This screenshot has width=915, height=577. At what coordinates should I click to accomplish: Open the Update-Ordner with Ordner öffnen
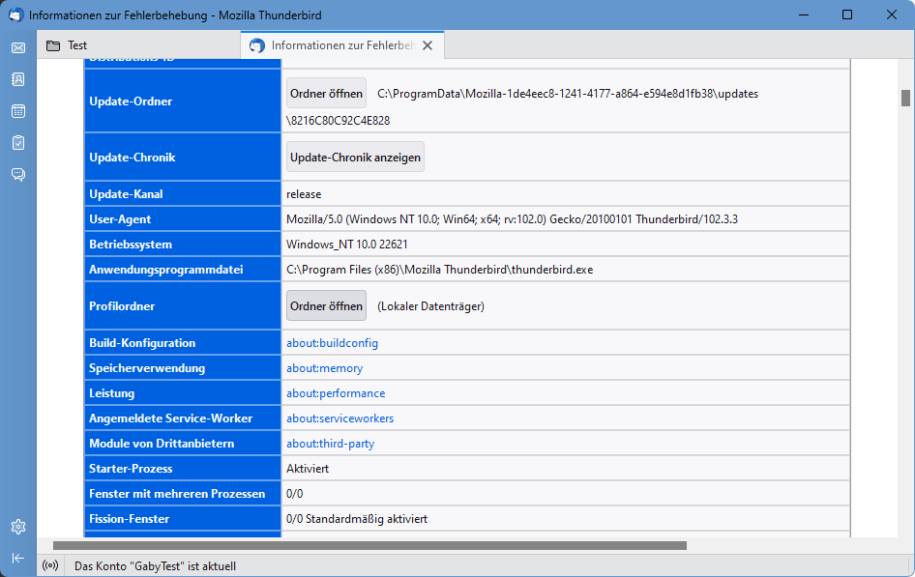(x=326, y=93)
